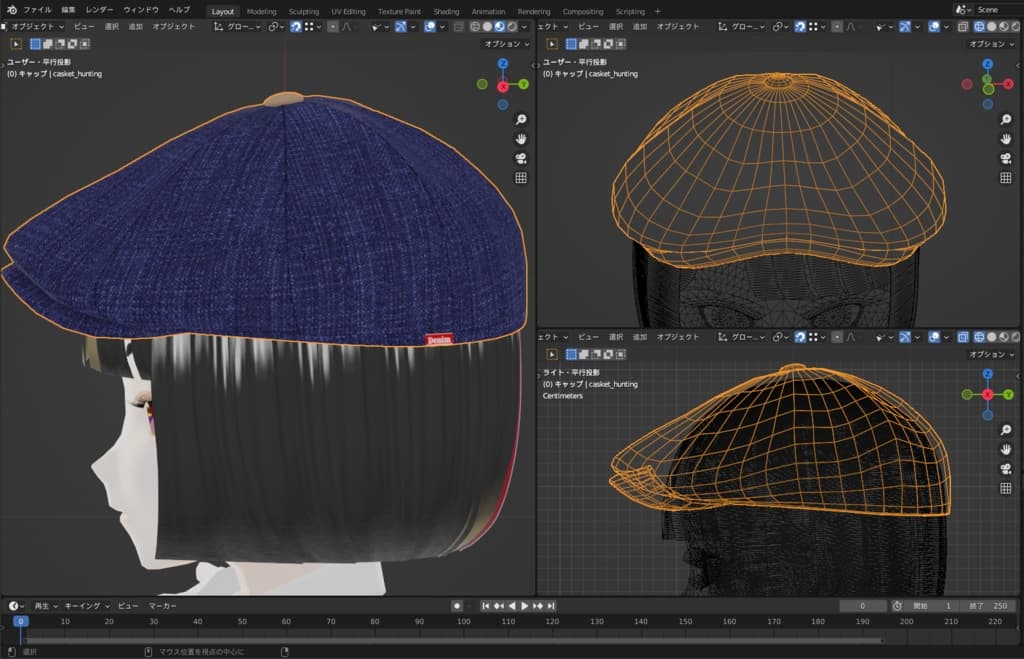Toggle the perspective/orthographic grid icon in the main viewport
Image resolution: width=1024 pixels, height=659 pixels.
[521, 178]
